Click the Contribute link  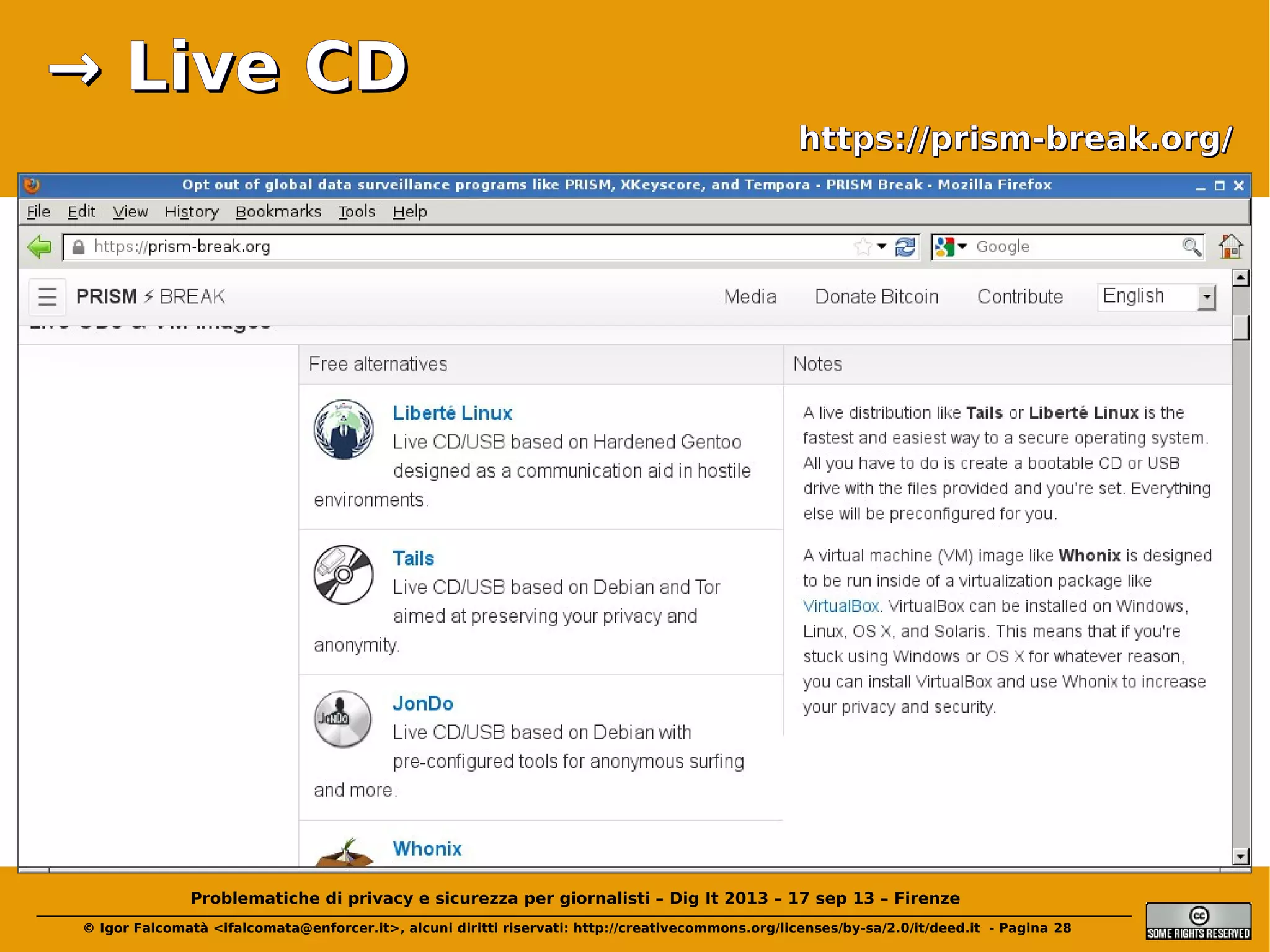[x=1020, y=296]
